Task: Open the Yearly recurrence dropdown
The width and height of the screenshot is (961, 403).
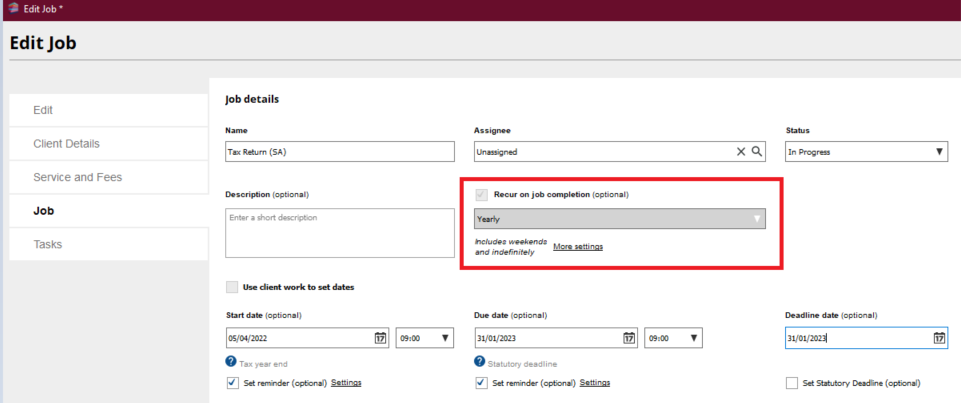Action: click(620, 218)
